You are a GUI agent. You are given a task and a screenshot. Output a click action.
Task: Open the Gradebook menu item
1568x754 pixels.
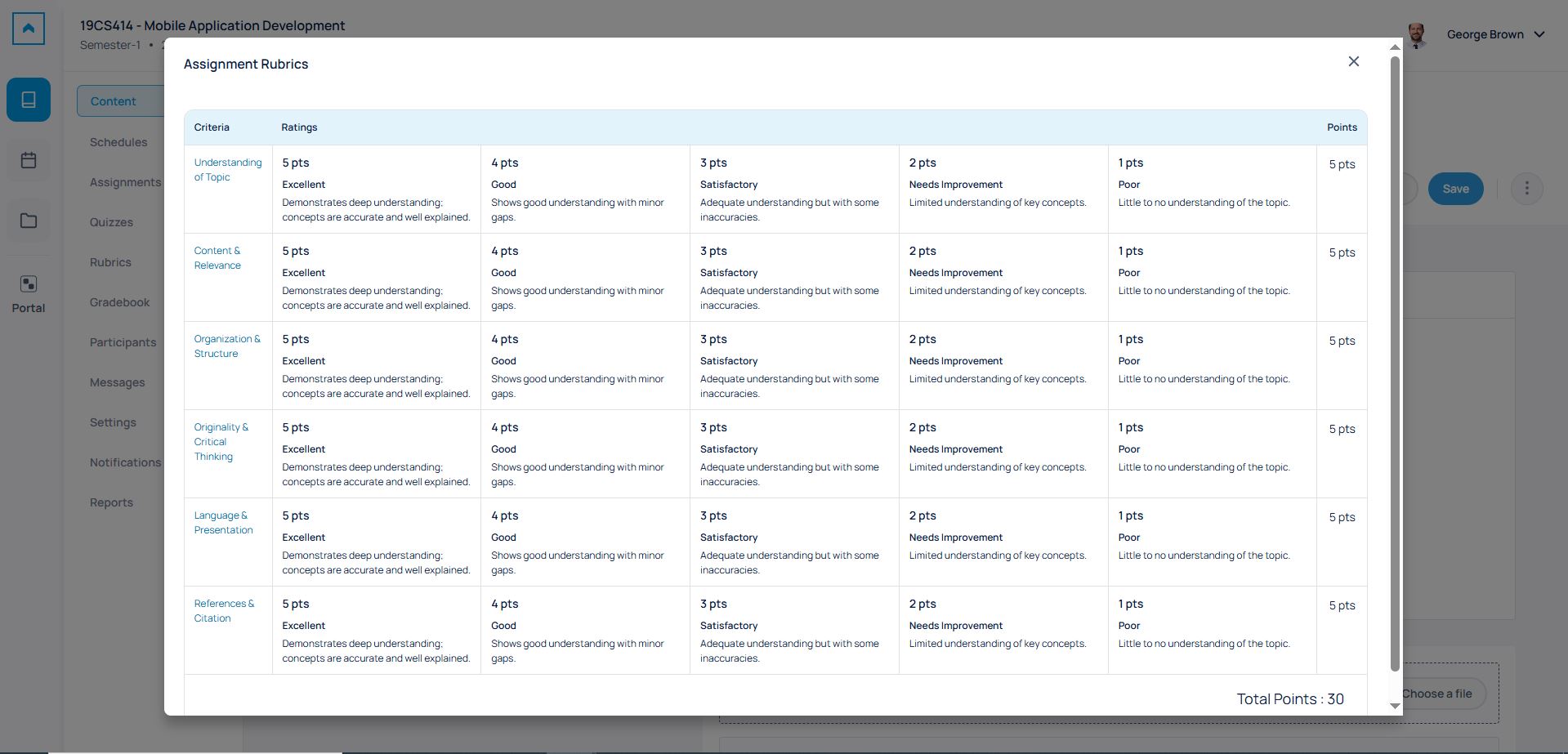[x=120, y=302]
